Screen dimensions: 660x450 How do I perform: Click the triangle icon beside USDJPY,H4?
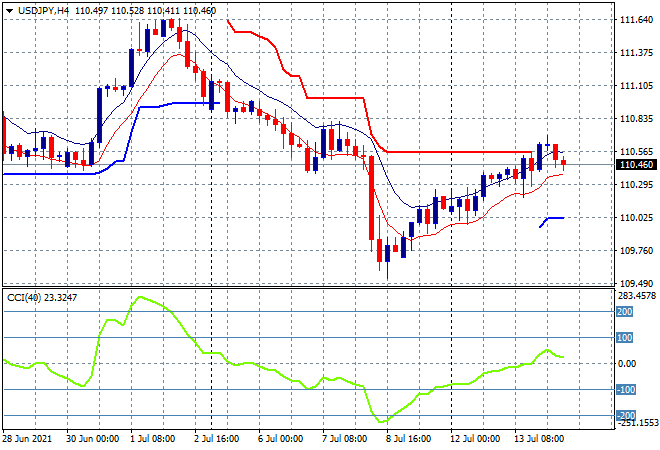pos(10,10)
